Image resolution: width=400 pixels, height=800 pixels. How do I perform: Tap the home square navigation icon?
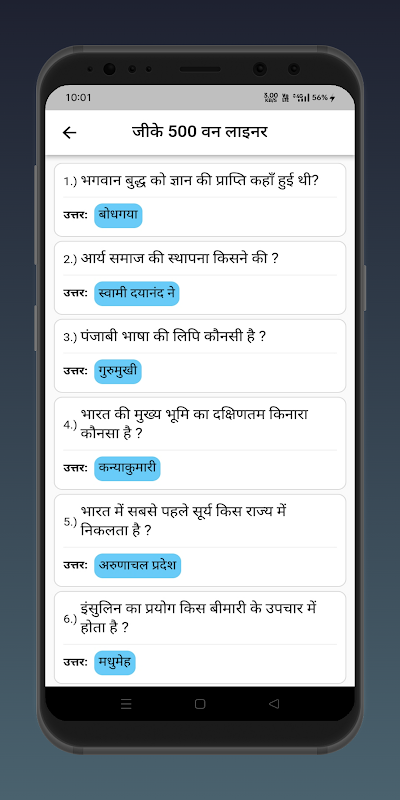coord(200,704)
